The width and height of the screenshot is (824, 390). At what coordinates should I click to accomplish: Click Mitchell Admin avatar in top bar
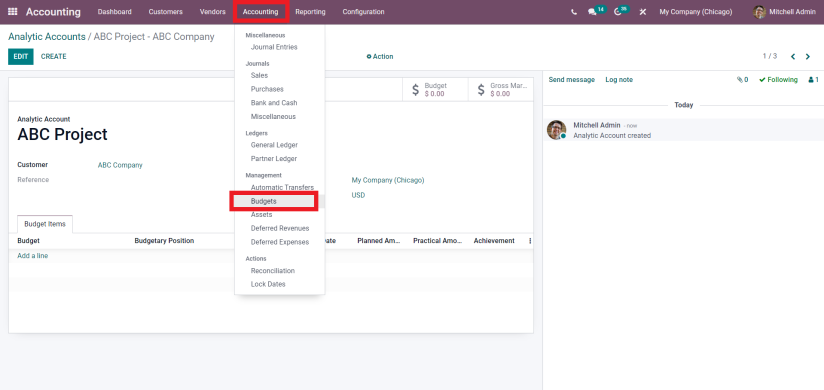click(x=759, y=12)
